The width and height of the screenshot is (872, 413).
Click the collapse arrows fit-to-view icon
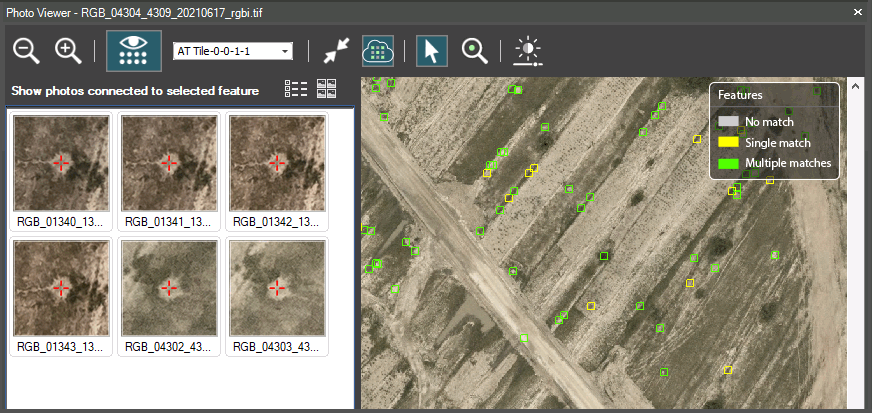coord(335,51)
